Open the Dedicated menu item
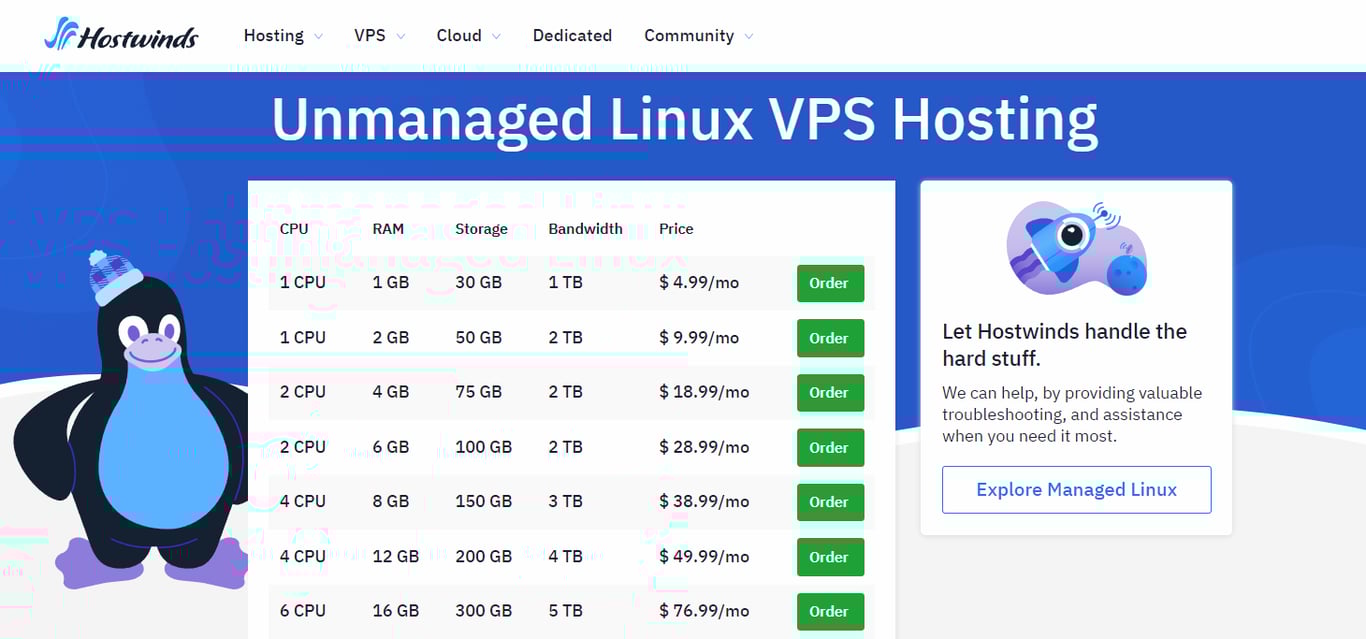Screen dimensions: 1366x639 click(572, 35)
